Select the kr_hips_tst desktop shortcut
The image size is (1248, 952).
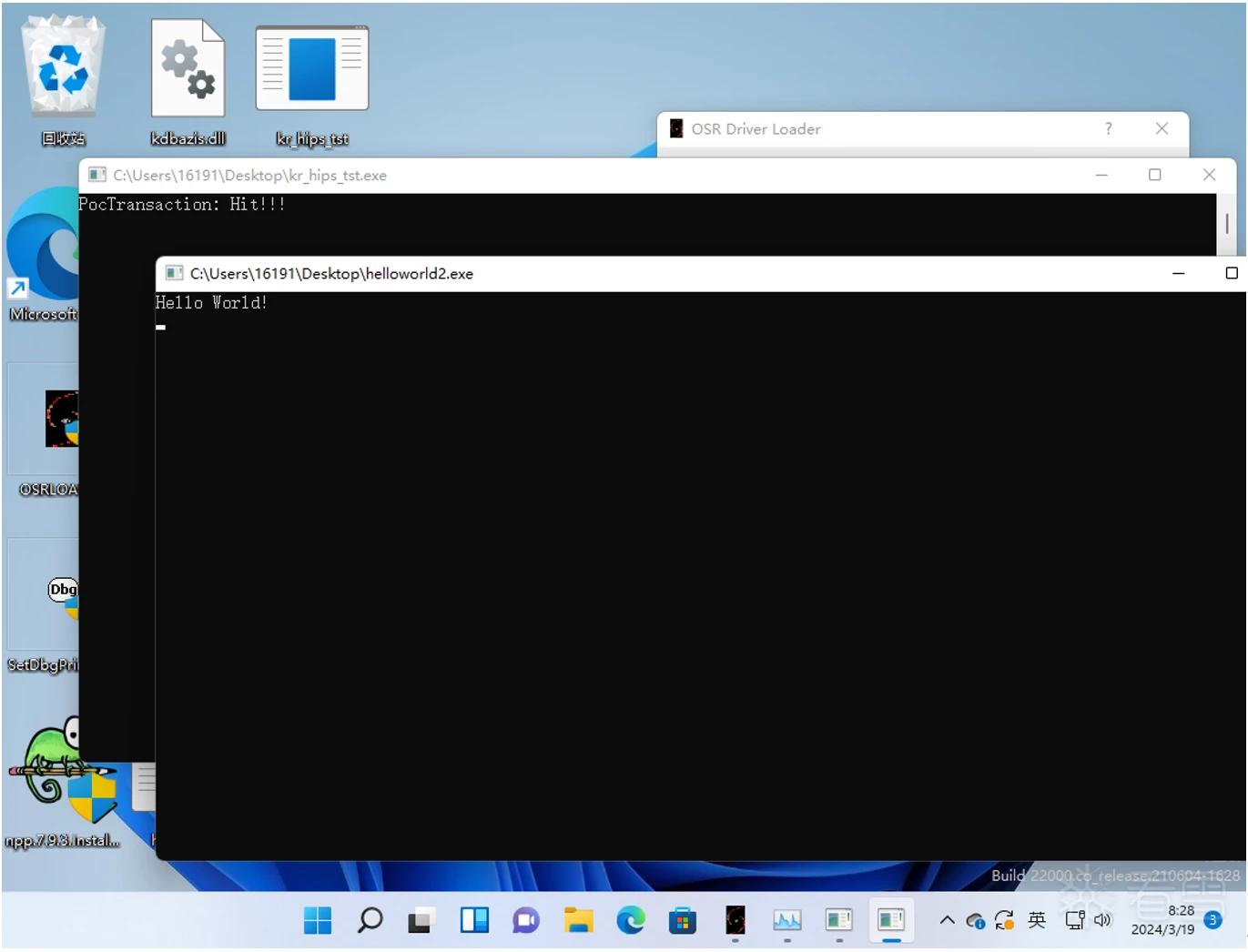click(x=312, y=85)
